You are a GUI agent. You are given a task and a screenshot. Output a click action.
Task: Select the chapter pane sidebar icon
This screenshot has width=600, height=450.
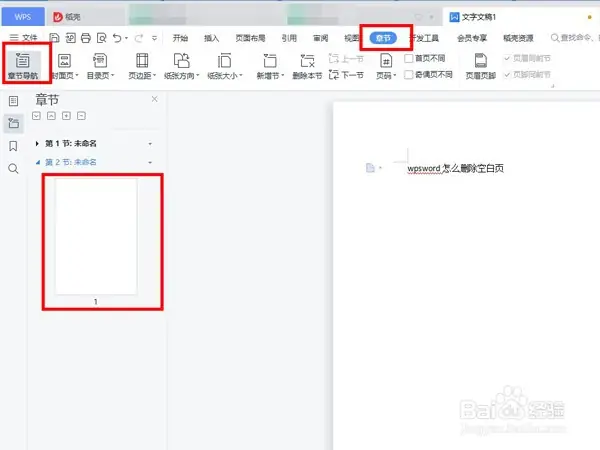click(x=13, y=123)
